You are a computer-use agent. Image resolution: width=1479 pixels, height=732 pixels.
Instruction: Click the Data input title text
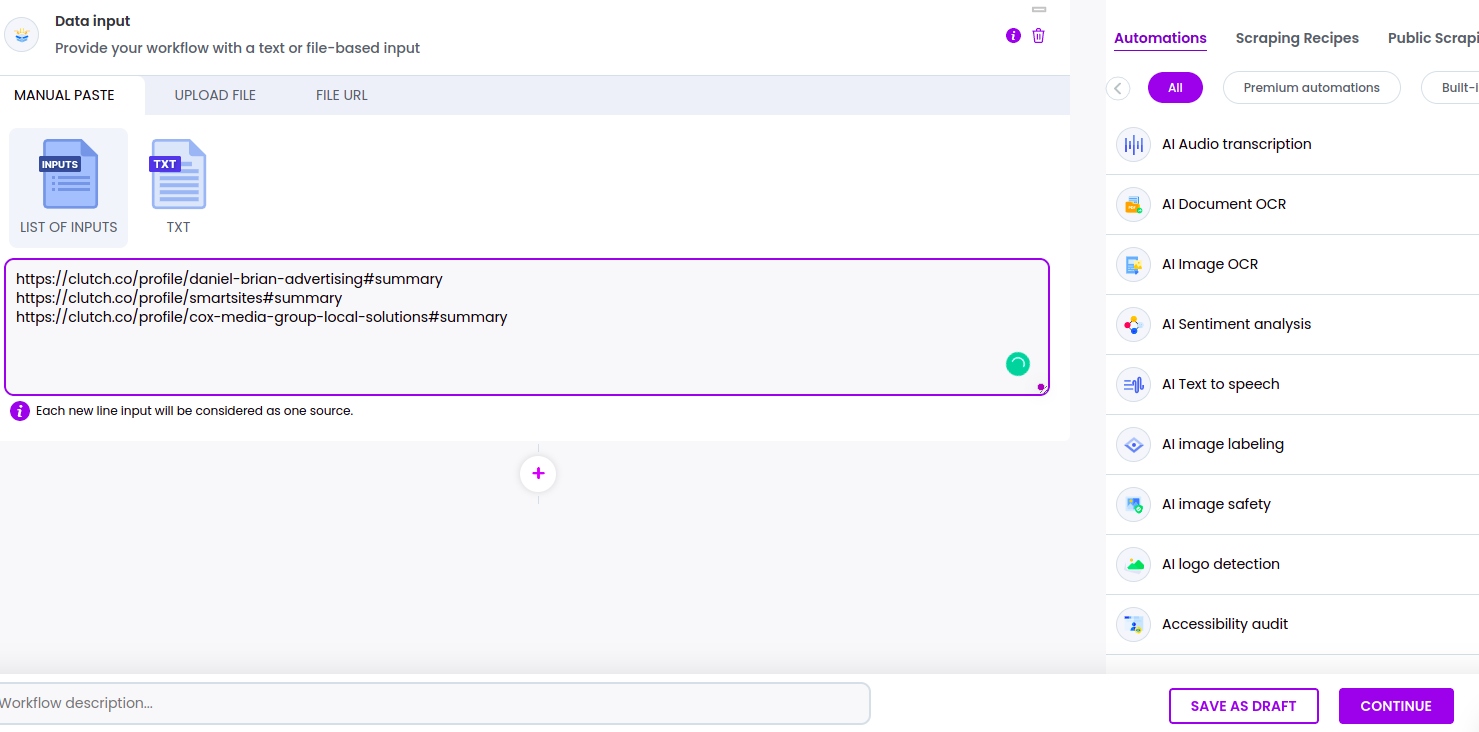[x=93, y=21]
